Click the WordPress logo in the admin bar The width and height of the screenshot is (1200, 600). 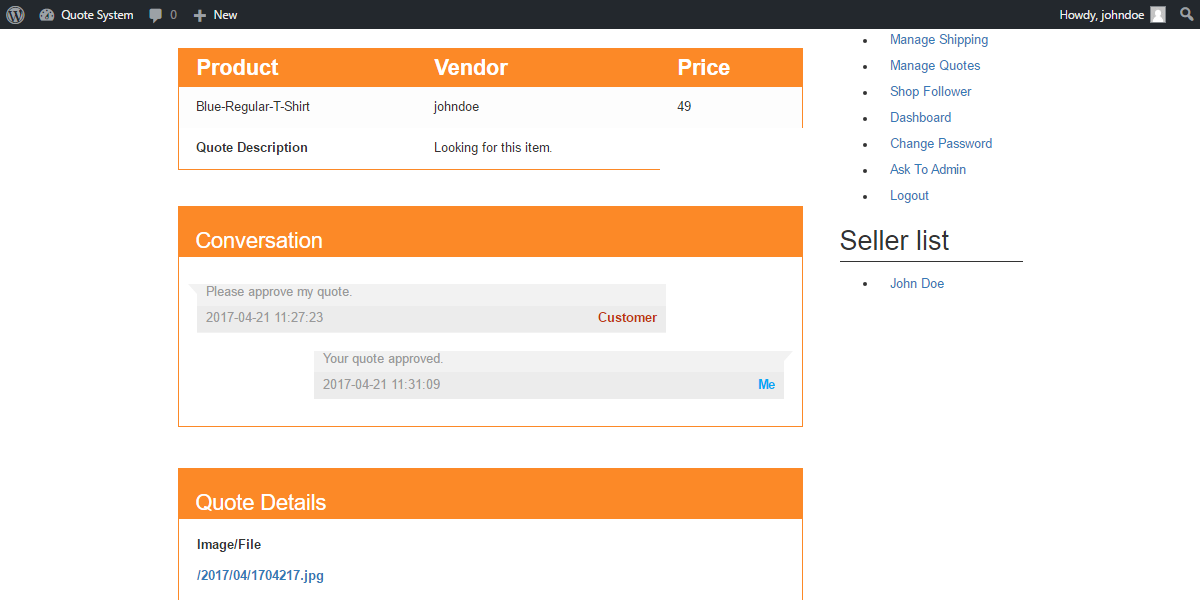tap(14, 14)
